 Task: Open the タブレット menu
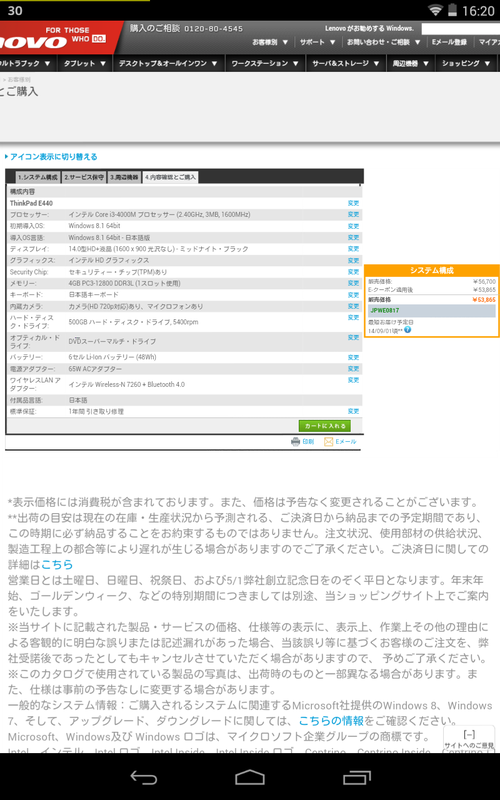(84, 63)
